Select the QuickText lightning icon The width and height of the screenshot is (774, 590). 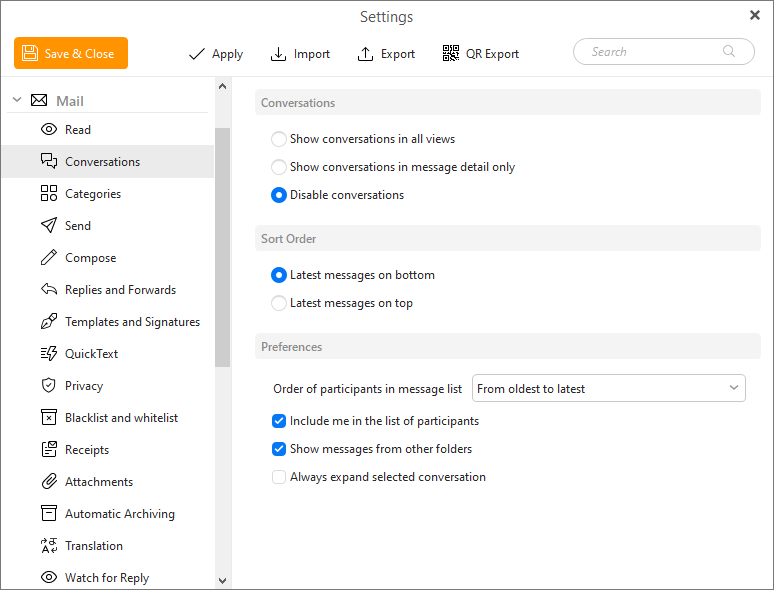(x=48, y=354)
